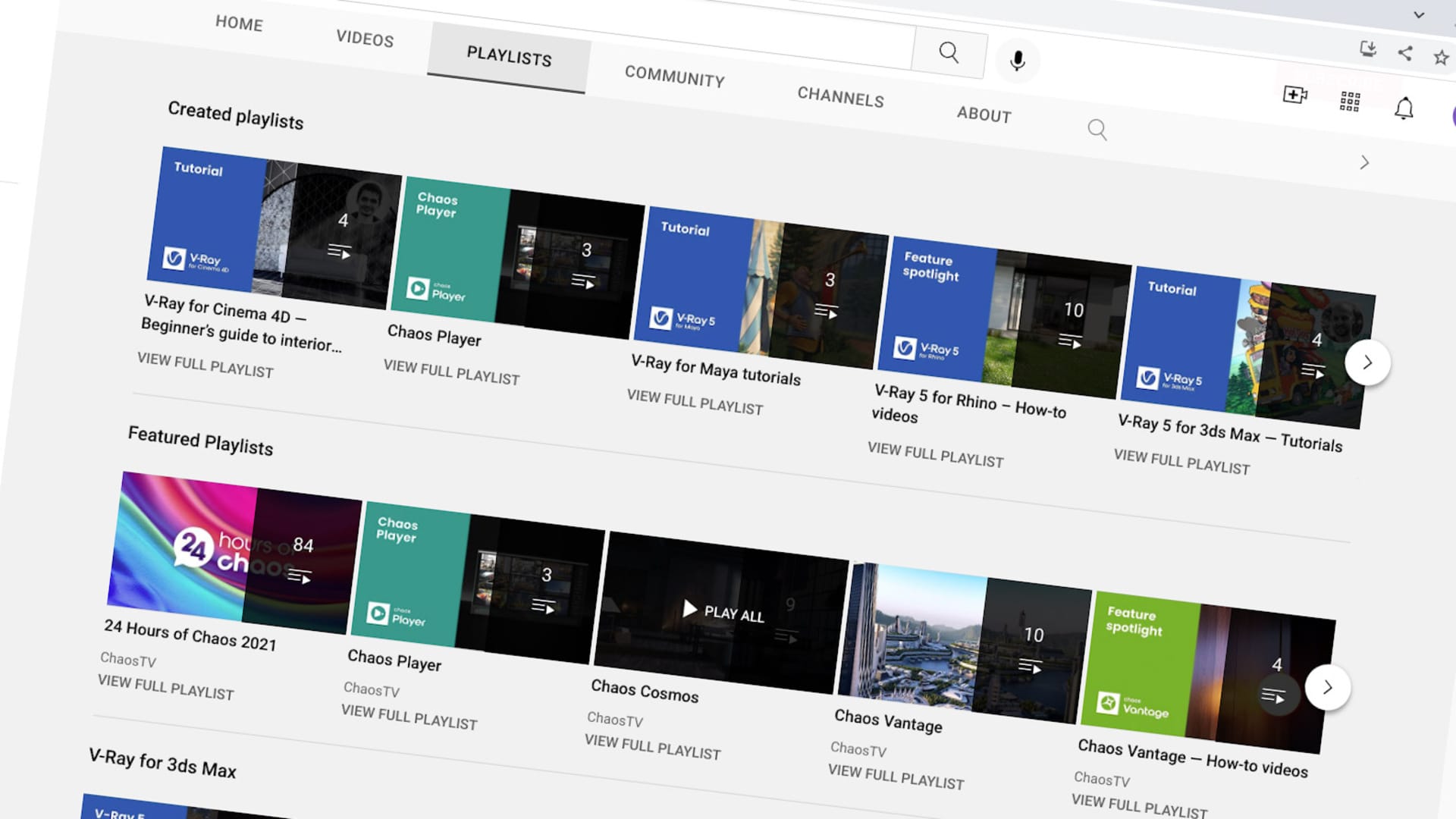This screenshot has height=819, width=1456.
Task: Go to the Home tab
Action: tap(239, 24)
